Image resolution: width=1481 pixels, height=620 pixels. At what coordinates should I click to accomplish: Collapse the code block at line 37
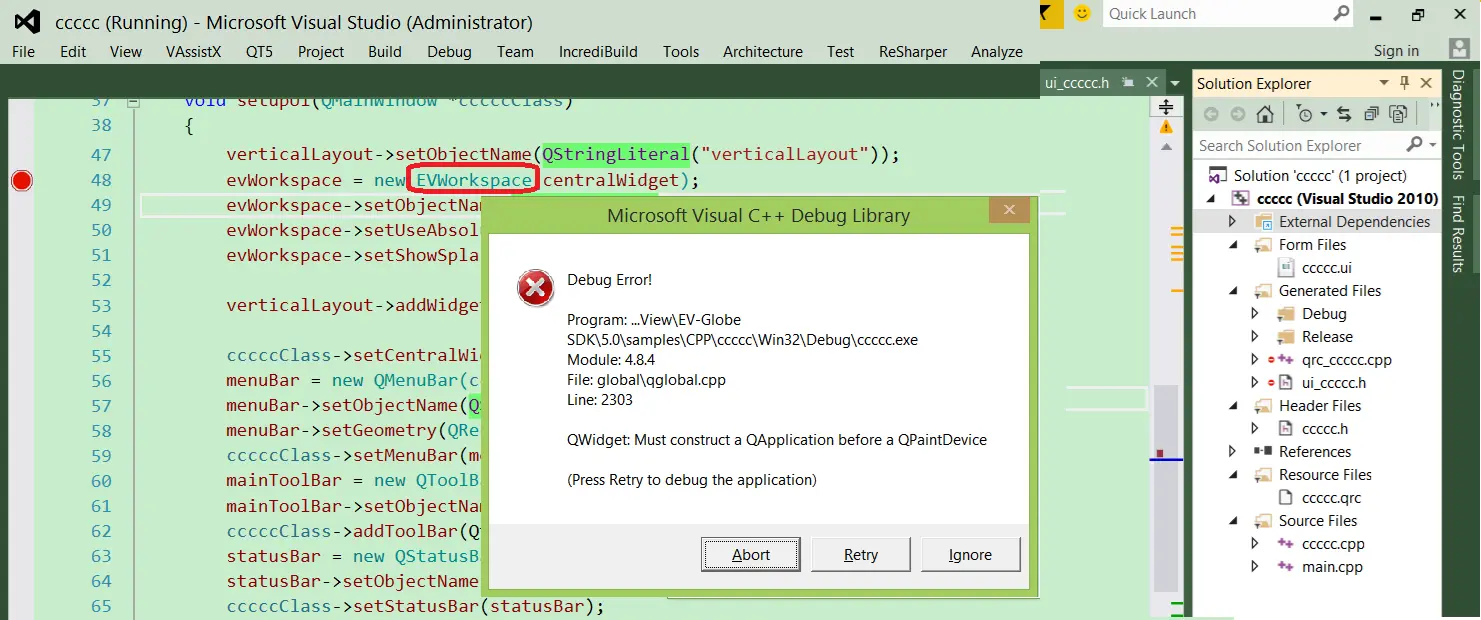(x=133, y=101)
